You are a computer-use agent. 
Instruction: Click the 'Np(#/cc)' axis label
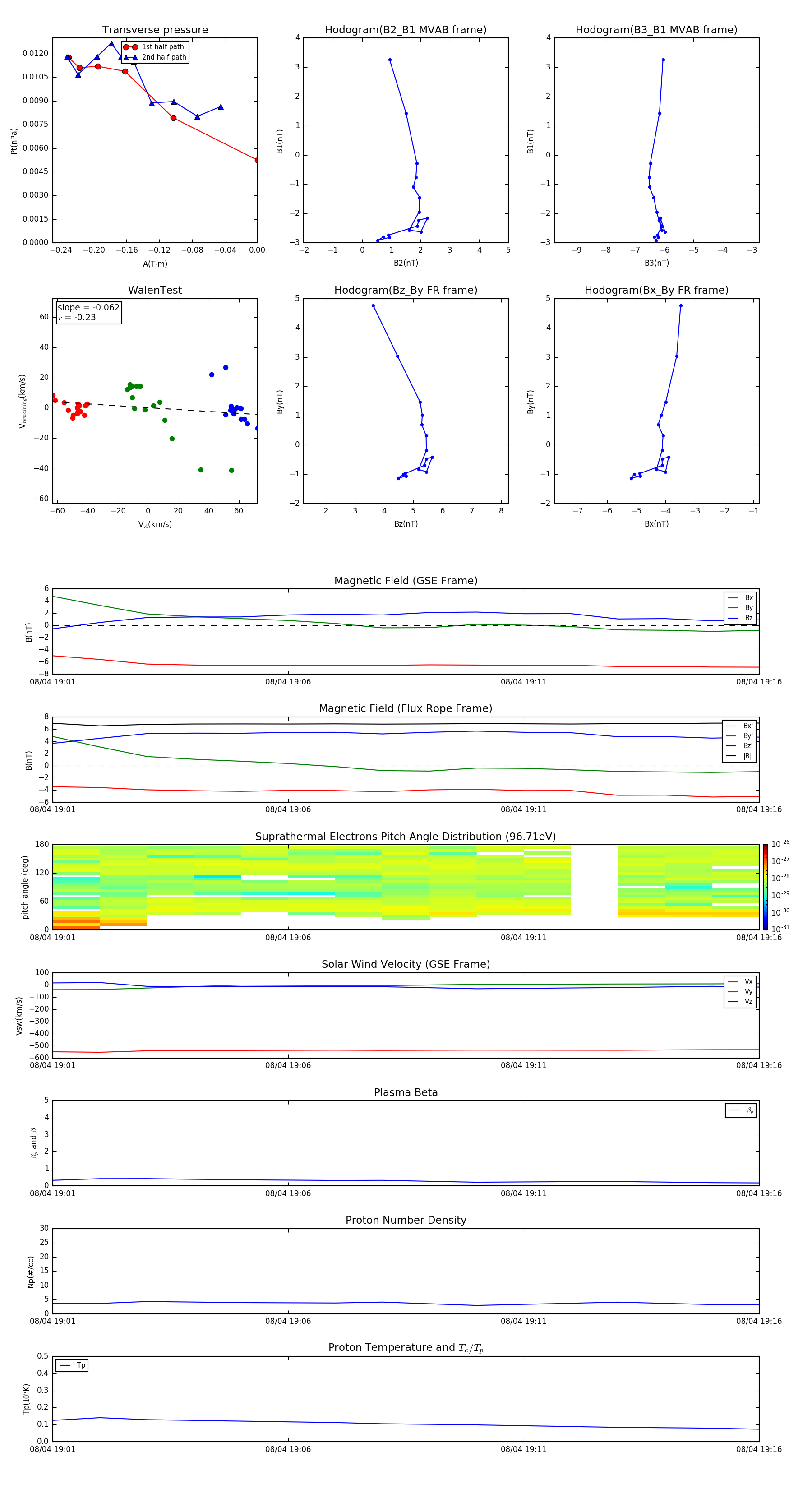point(31,1272)
